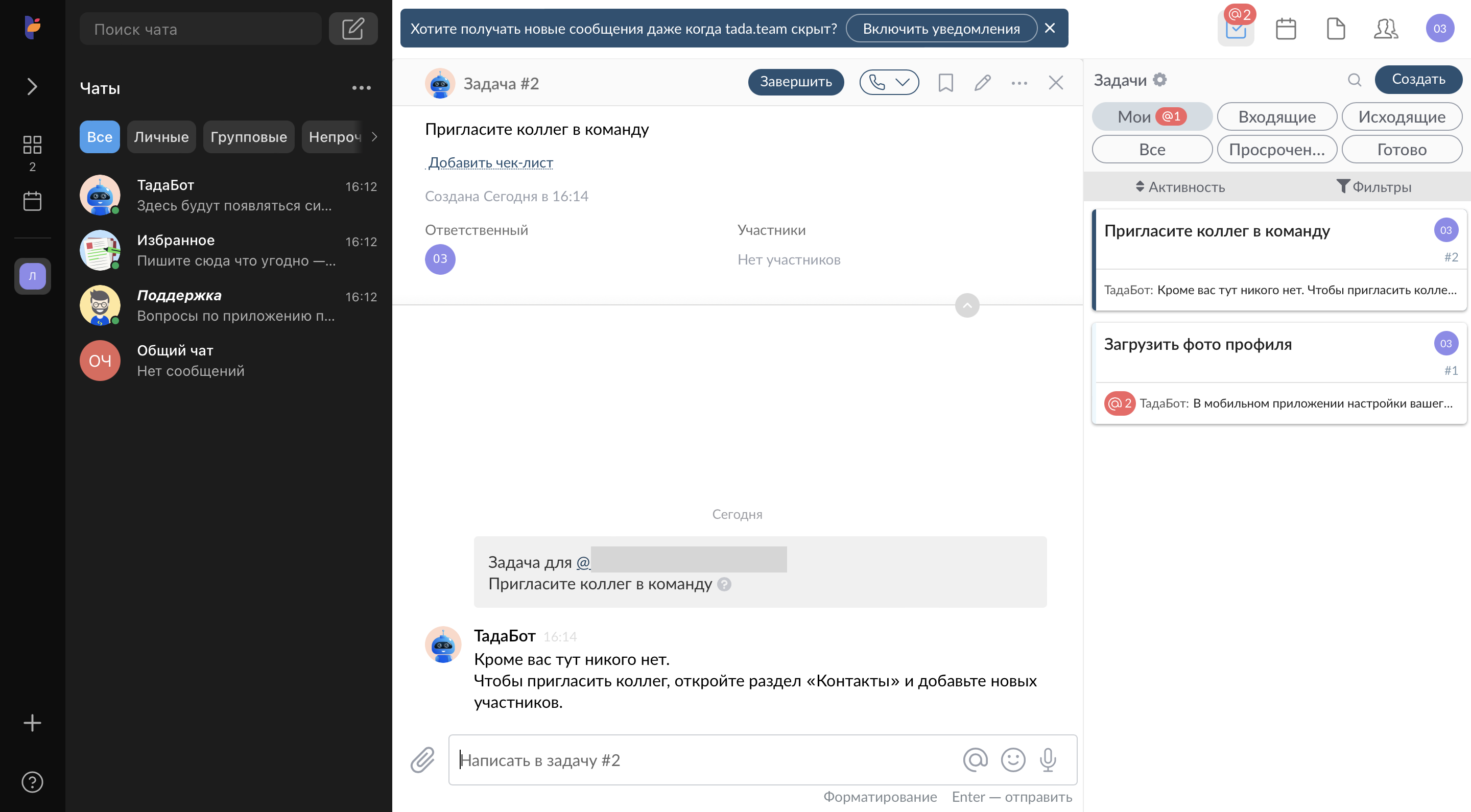Select the Все tasks tab

point(1152,149)
